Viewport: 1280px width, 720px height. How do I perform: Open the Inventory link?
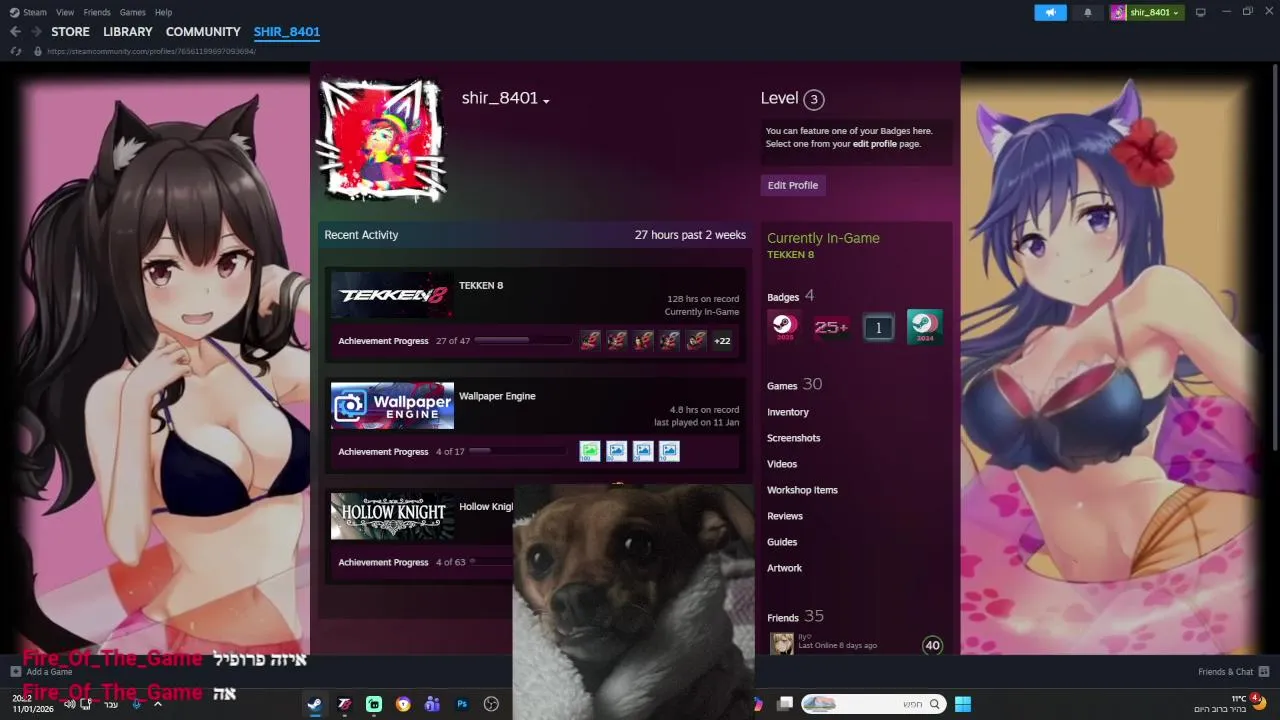pos(788,412)
